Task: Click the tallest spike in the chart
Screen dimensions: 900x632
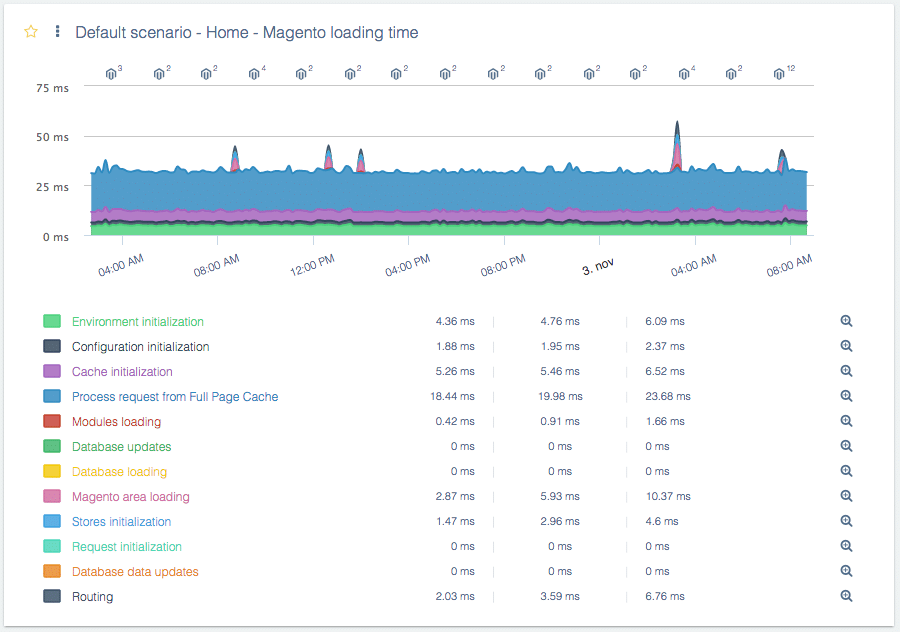Action: 677,146
